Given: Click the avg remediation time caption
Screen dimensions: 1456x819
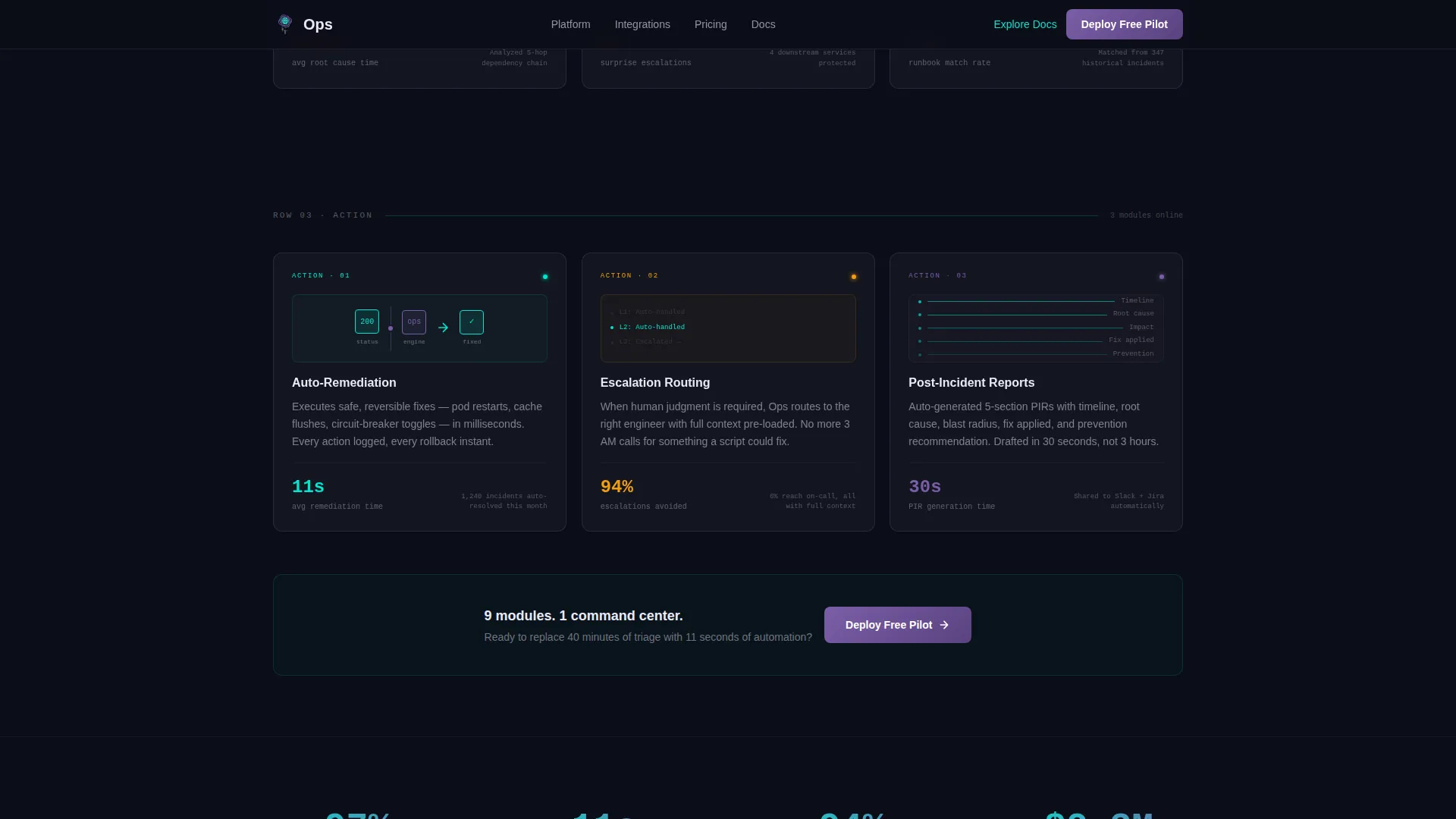Looking at the screenshot, I should (337, 507).
